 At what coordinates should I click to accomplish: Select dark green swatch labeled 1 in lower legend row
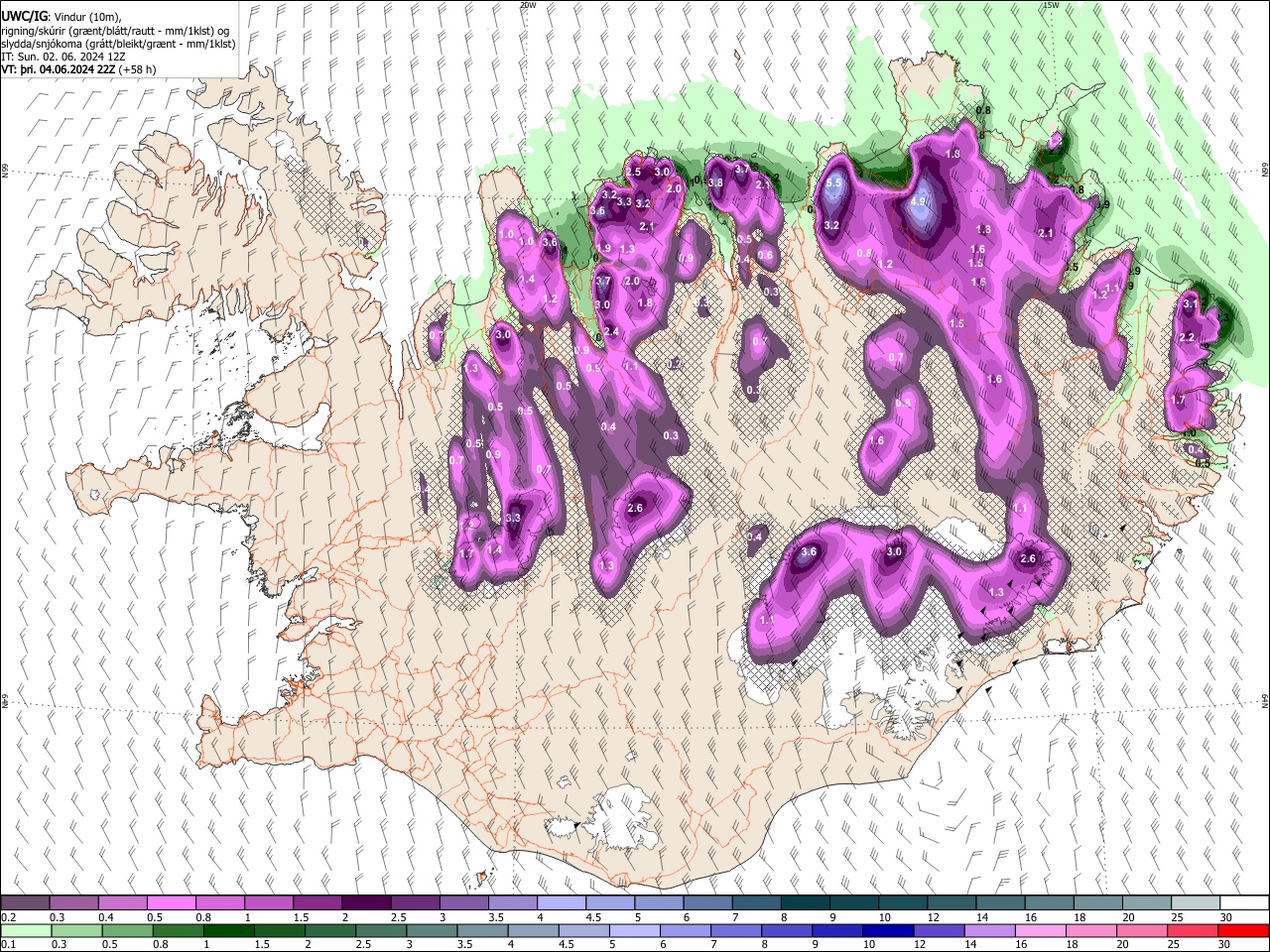click(x=228, y=930)
